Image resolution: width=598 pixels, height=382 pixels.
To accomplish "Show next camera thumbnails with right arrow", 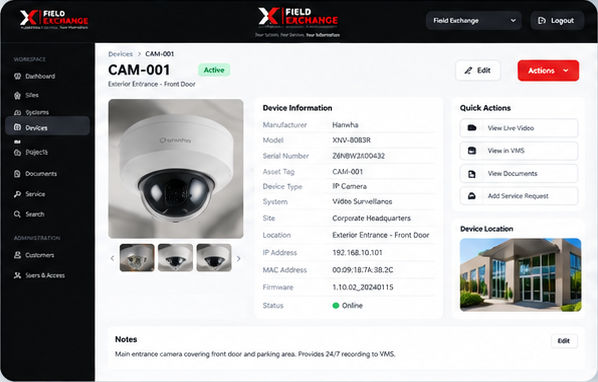I will coord(239,258).
